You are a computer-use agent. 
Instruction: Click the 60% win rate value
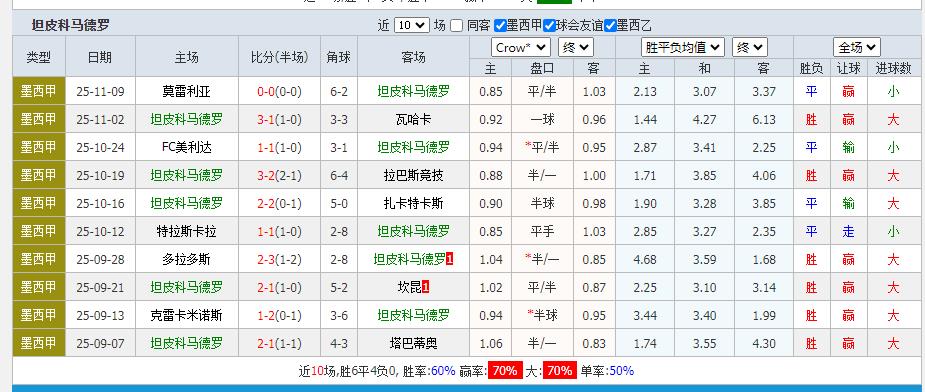443,371
